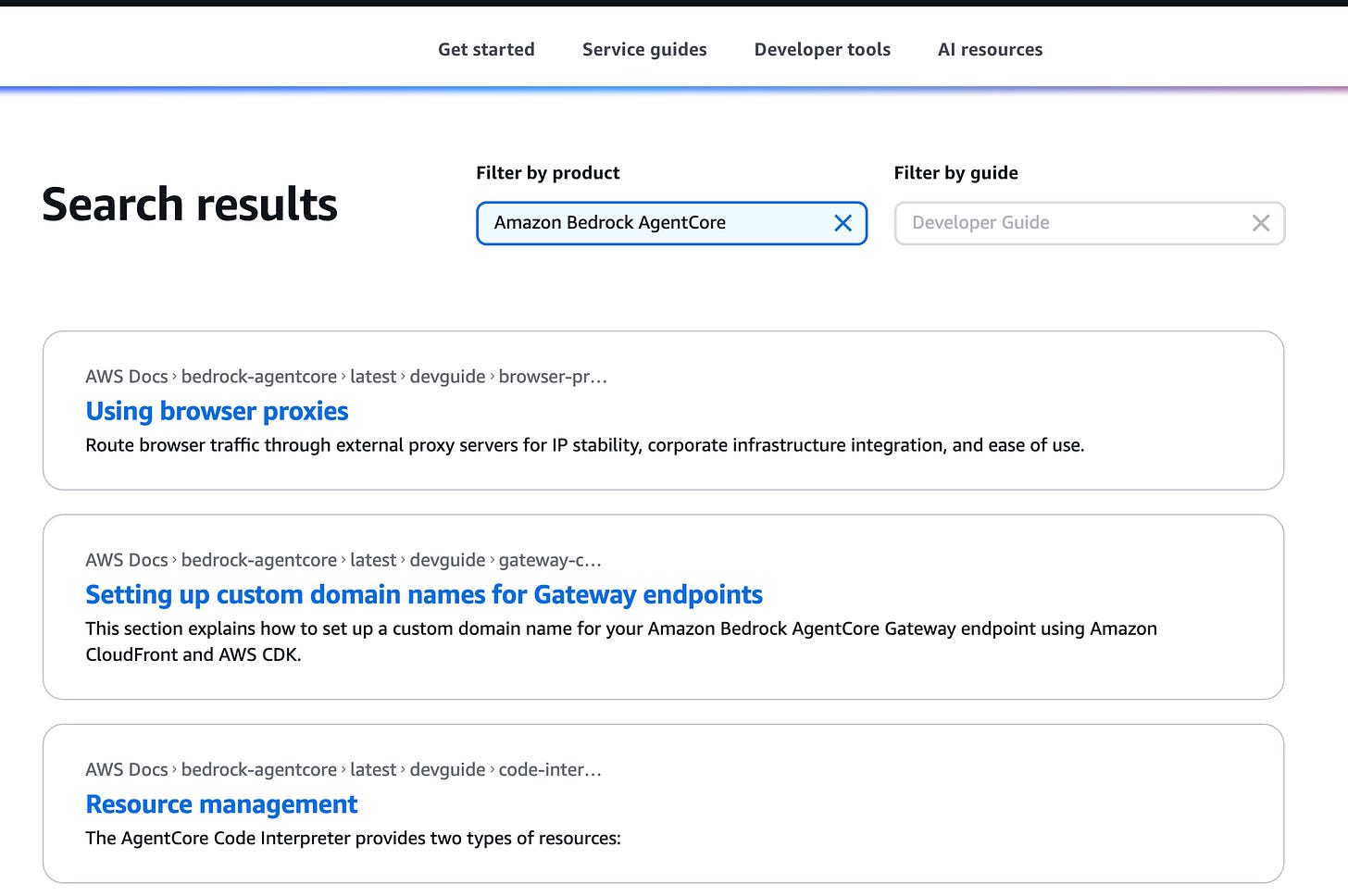Click devguide in Resource management breadcrumb
Screen dimensions: 1348x896
447,770
